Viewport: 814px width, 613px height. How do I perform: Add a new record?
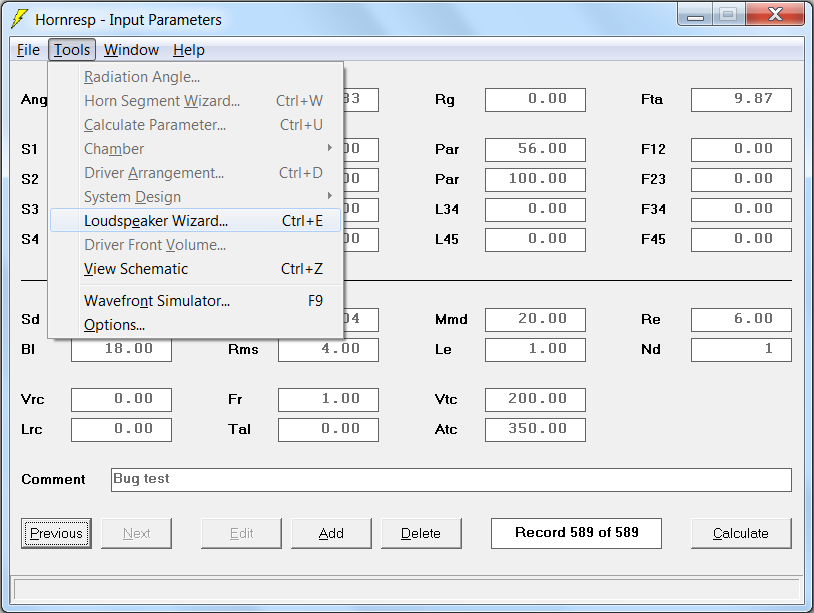click(x=331, y=533)
